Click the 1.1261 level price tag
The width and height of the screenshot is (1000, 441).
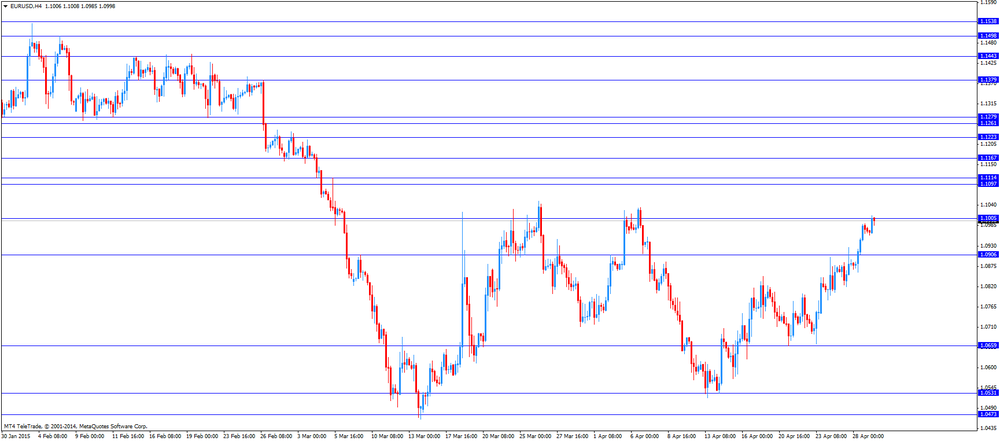coord(987,123)
